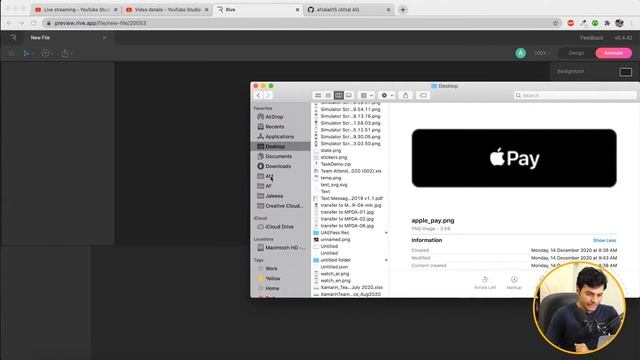
Task: Select file state.png
Action: click(331, 151)
